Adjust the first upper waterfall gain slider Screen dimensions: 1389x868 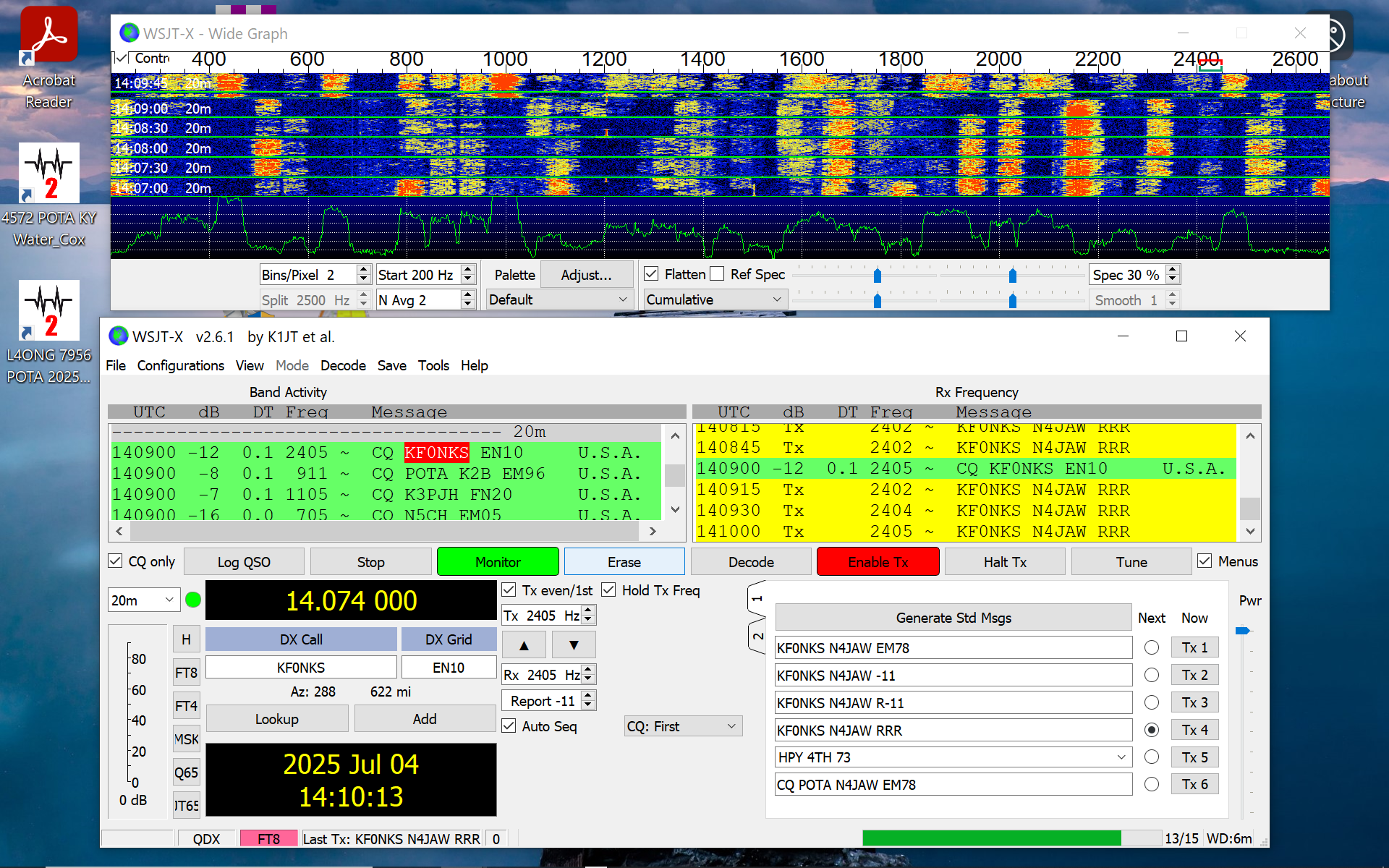[878, 275]
